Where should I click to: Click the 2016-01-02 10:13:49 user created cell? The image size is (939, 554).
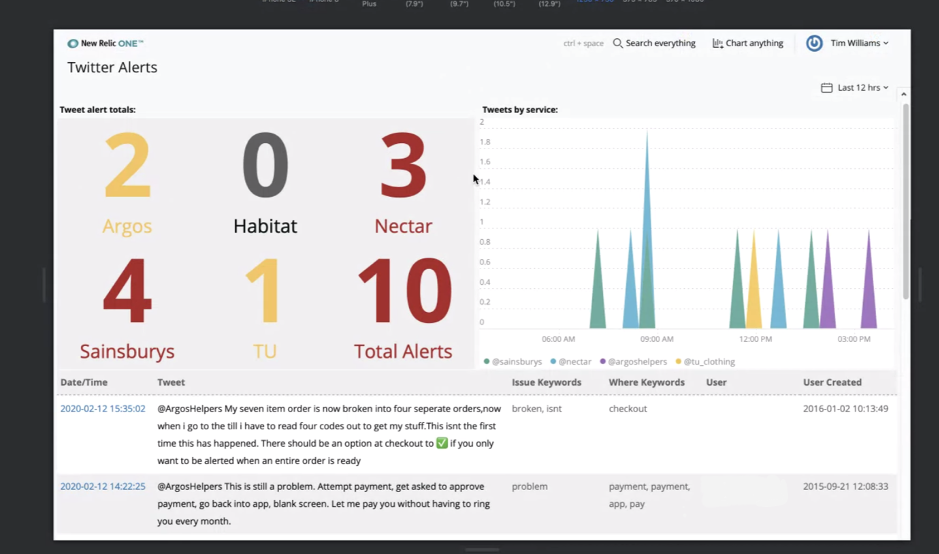(846, 408)
